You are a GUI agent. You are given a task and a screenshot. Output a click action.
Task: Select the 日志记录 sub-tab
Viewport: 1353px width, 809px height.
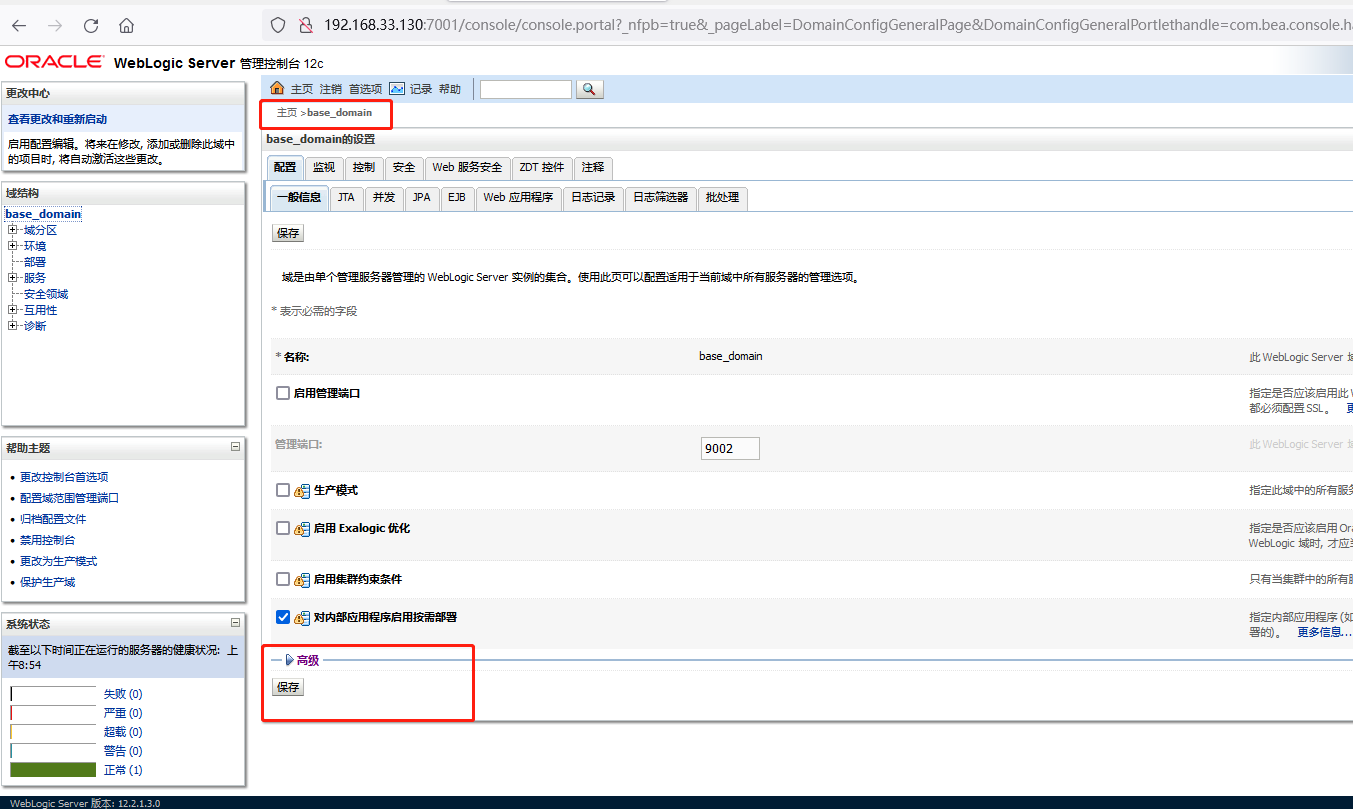593,198
